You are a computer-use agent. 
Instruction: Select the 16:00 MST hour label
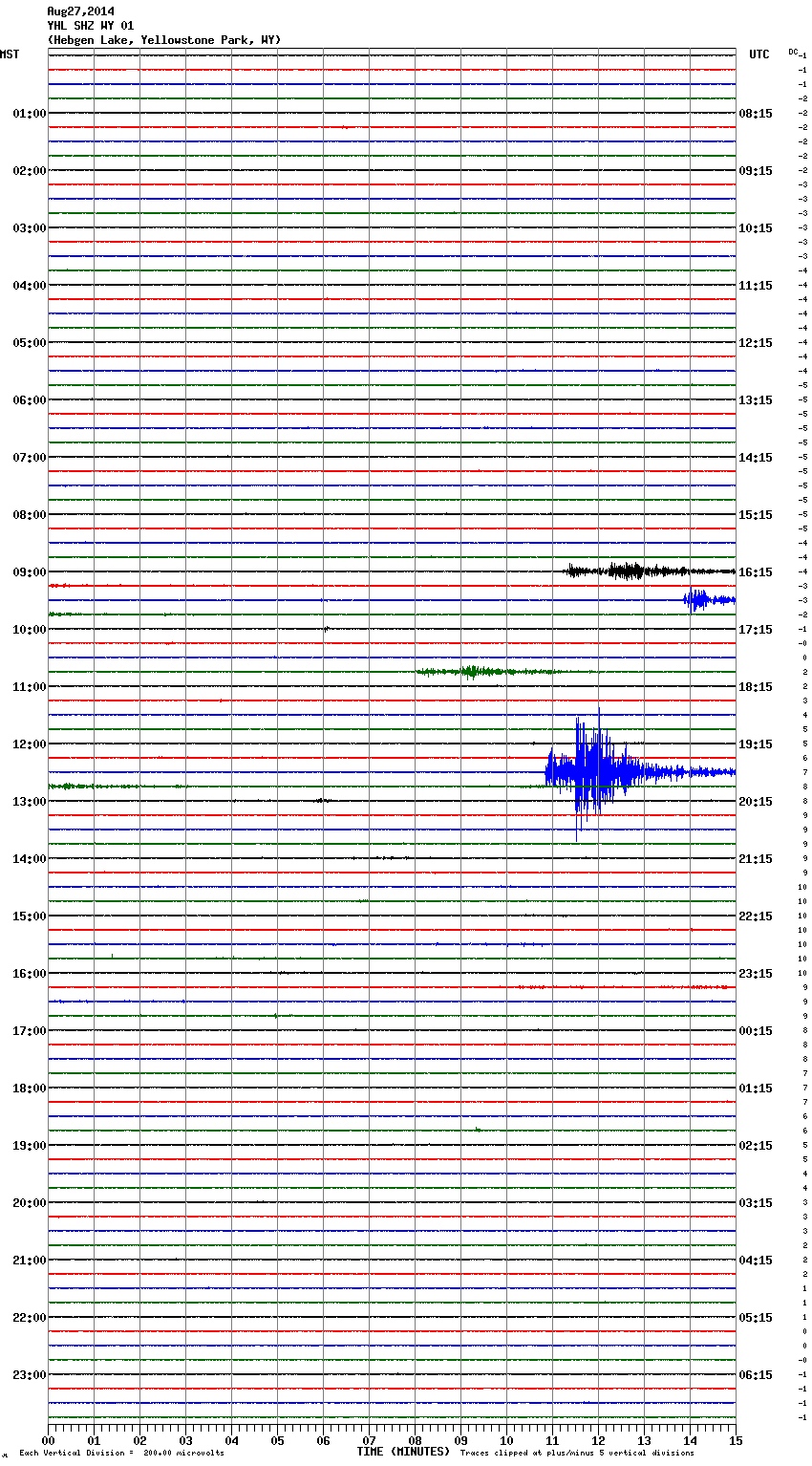tap(30, 974)
